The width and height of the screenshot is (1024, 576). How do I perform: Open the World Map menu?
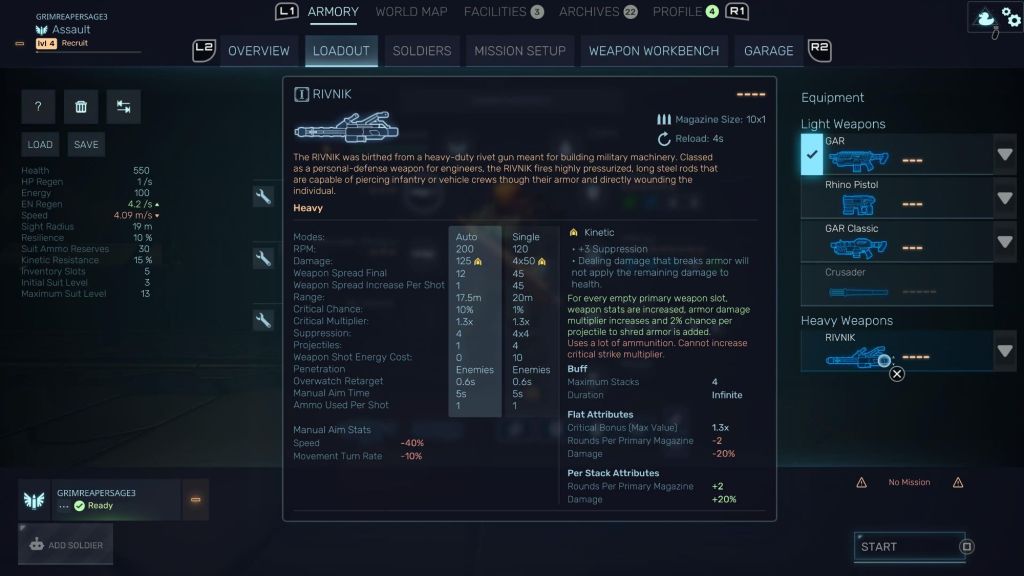[x=411, y=12]
